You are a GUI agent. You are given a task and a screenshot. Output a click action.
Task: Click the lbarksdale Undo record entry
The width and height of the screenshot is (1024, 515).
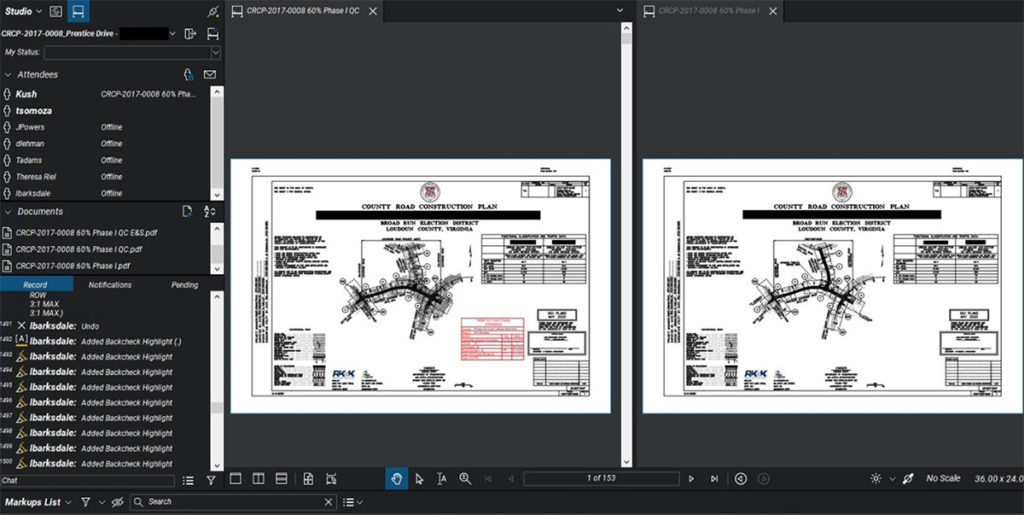tap(105, 326)
